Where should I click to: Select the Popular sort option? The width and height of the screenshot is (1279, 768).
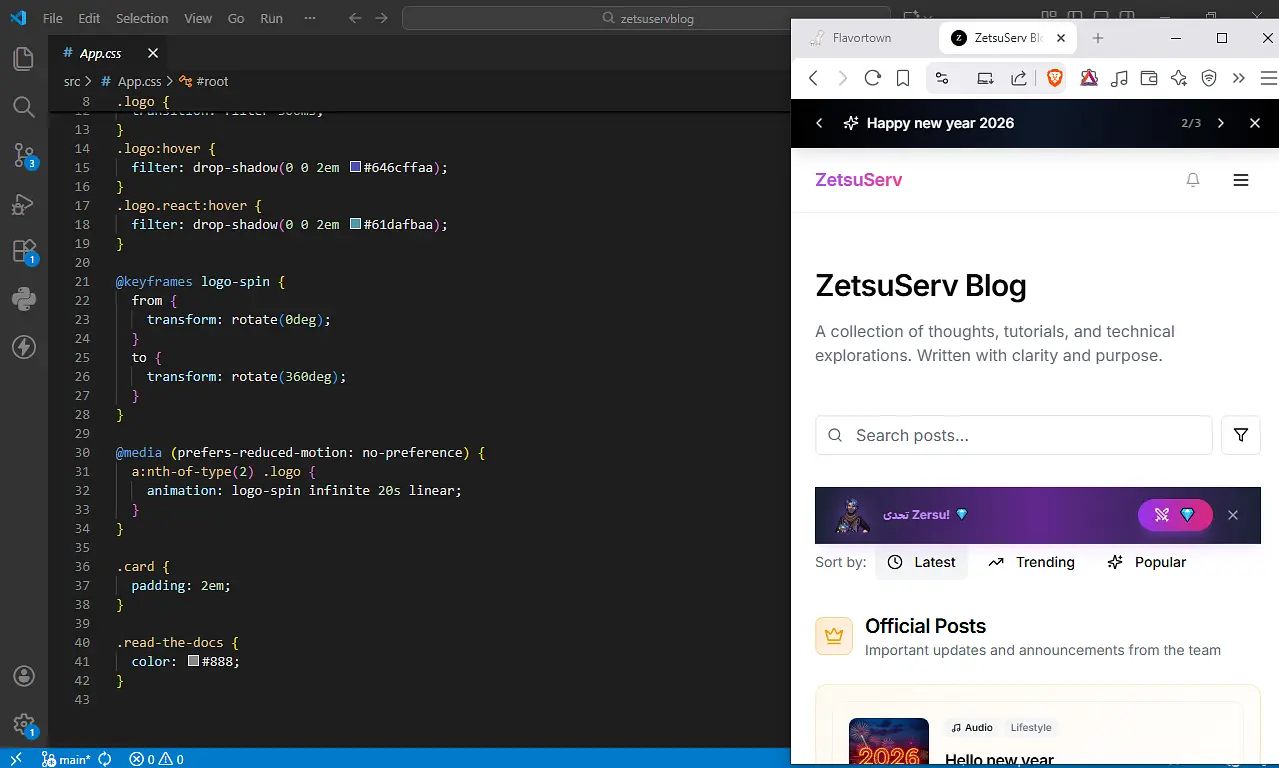tap(1146, 562)
